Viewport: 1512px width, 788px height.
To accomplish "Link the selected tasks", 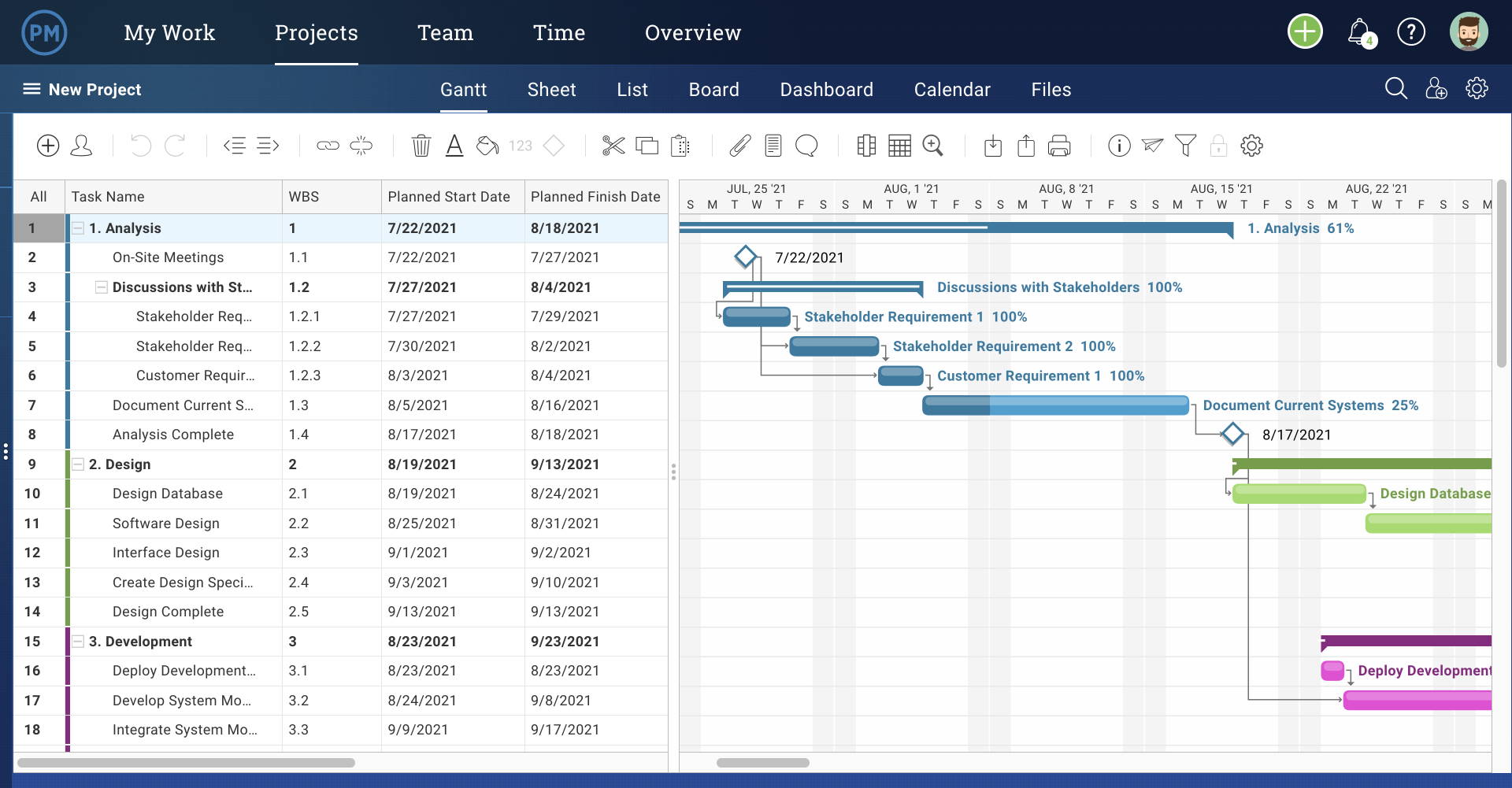I will pos(326,145).
